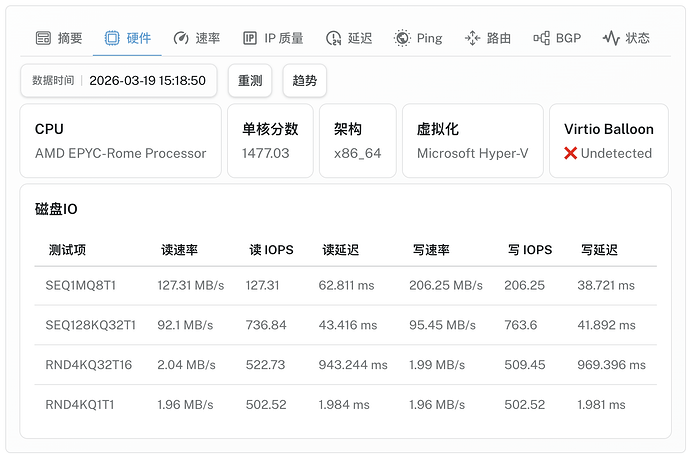Click write latency 969.396 ms

click(612, 365)
